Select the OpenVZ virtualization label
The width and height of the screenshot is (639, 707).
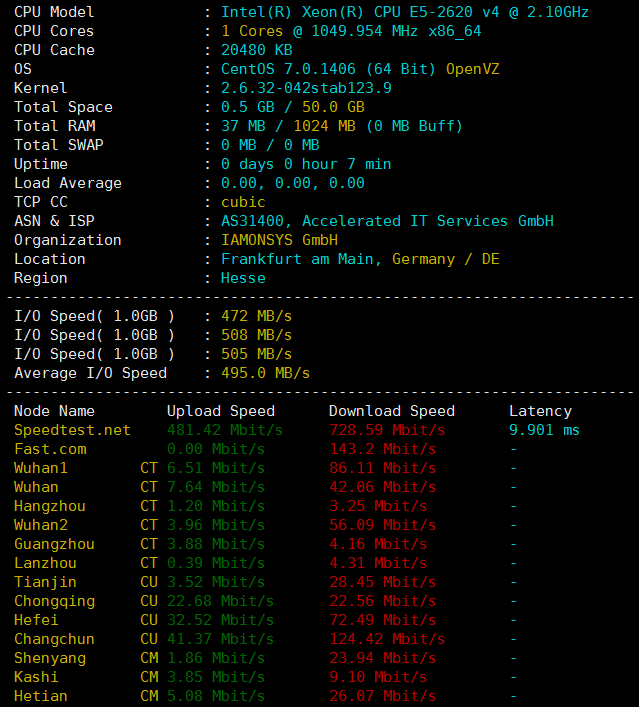[x=473, y=69]
